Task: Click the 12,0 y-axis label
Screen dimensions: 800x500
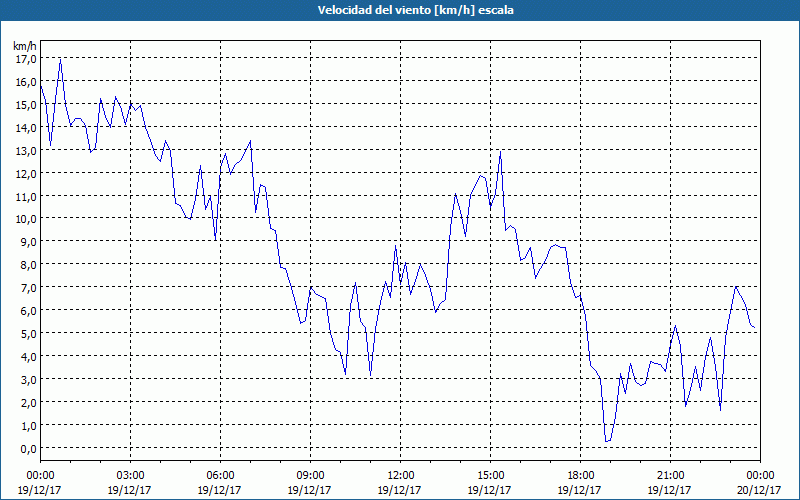Action: pos(26,173)
